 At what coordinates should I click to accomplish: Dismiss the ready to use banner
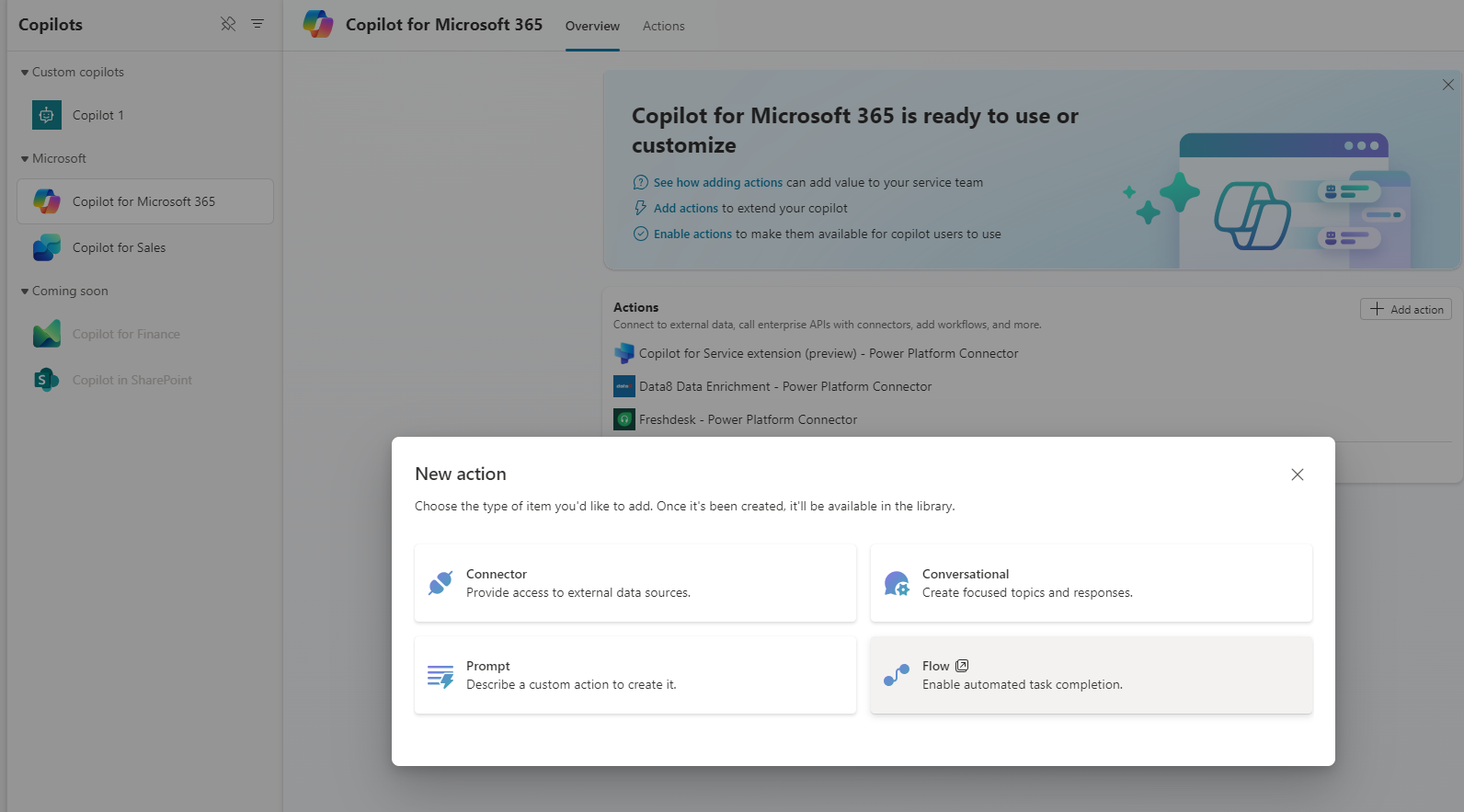(x=1448, y=85)
